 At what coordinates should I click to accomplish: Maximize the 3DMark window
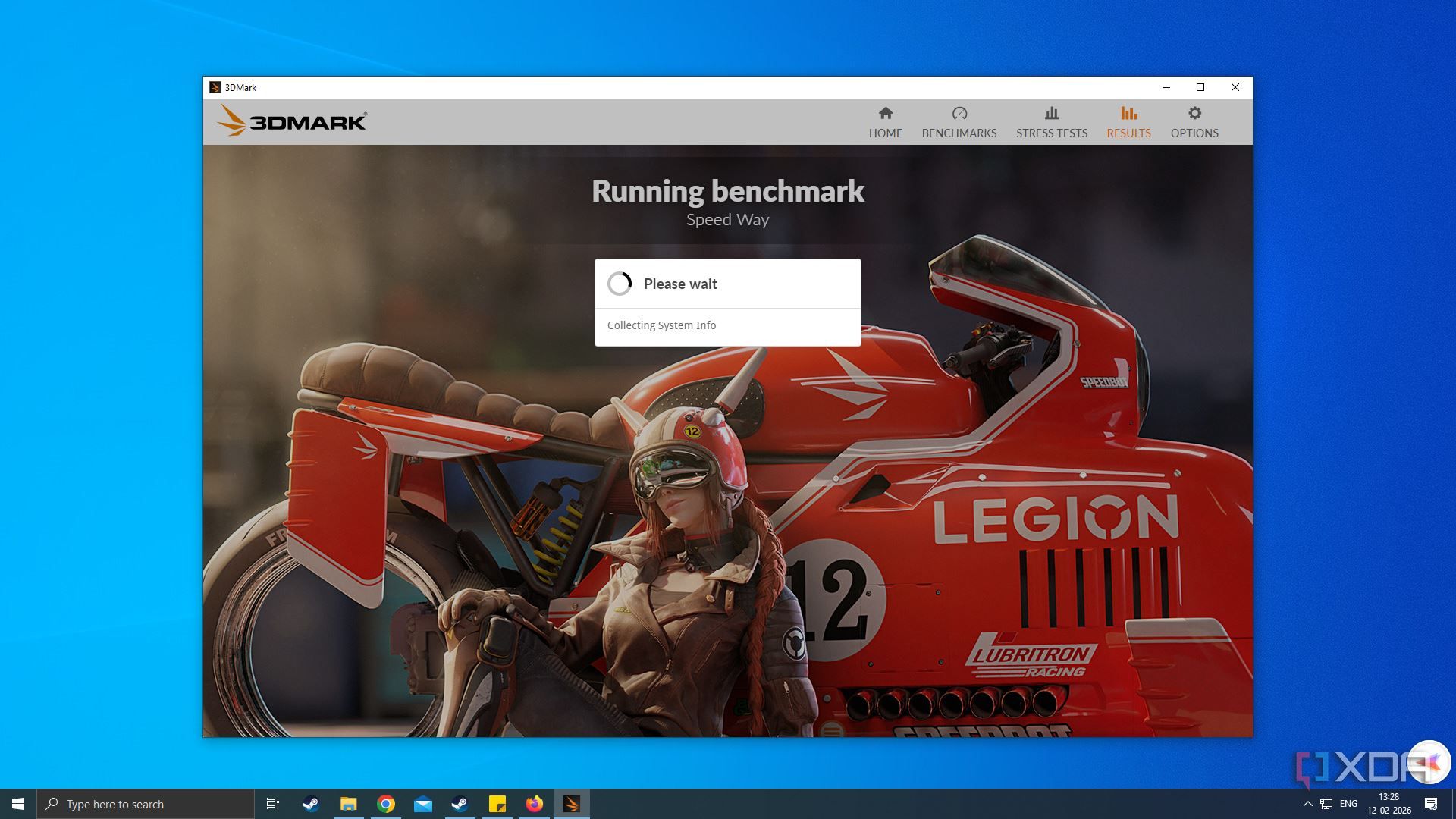tap(1200, 87)
